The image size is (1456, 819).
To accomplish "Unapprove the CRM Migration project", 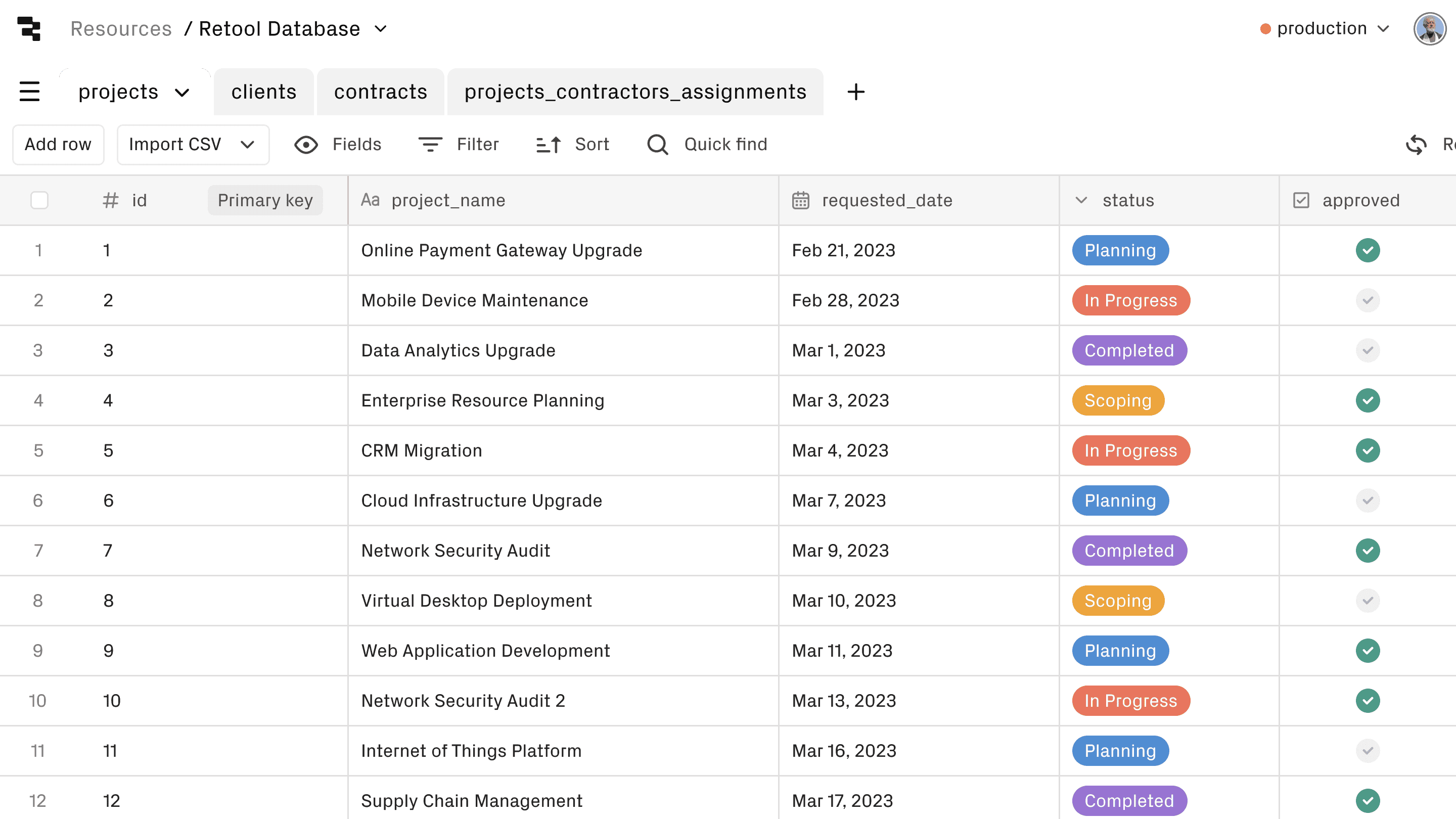I will point(1368,450).
